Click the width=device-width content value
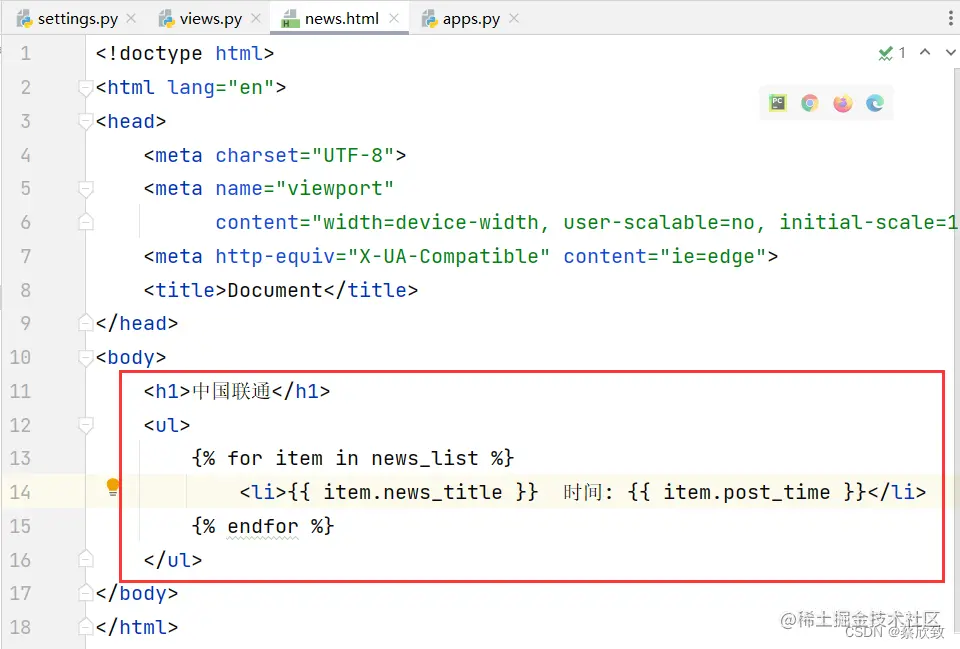 [430, 223]
